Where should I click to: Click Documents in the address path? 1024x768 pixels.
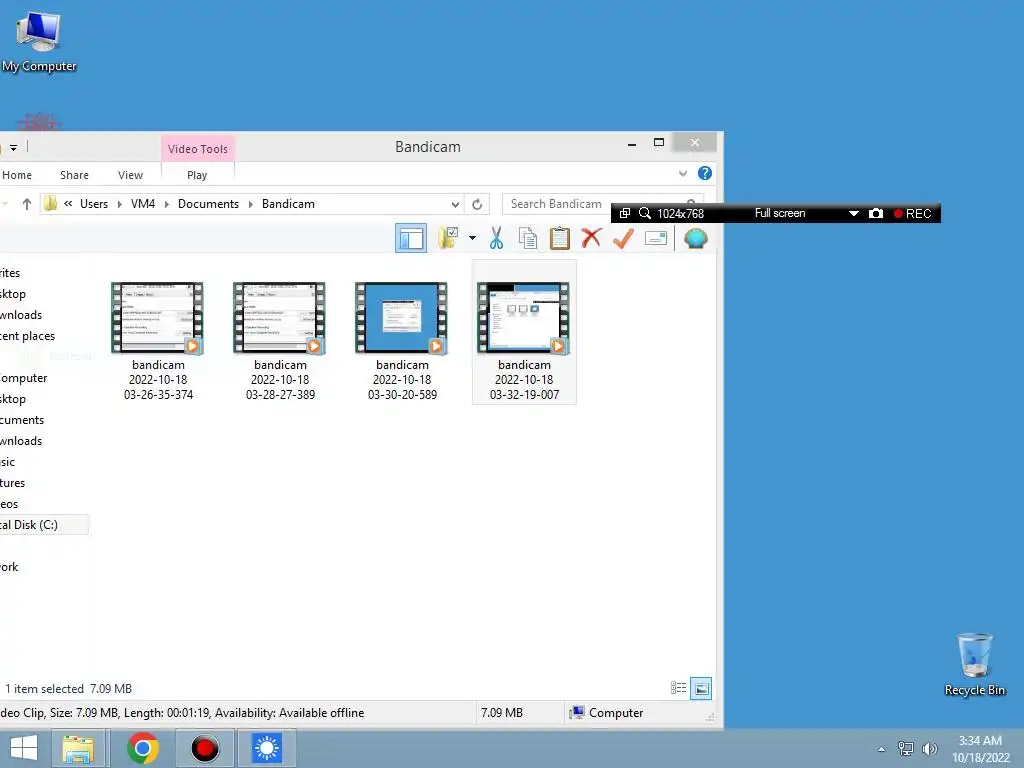208,204
